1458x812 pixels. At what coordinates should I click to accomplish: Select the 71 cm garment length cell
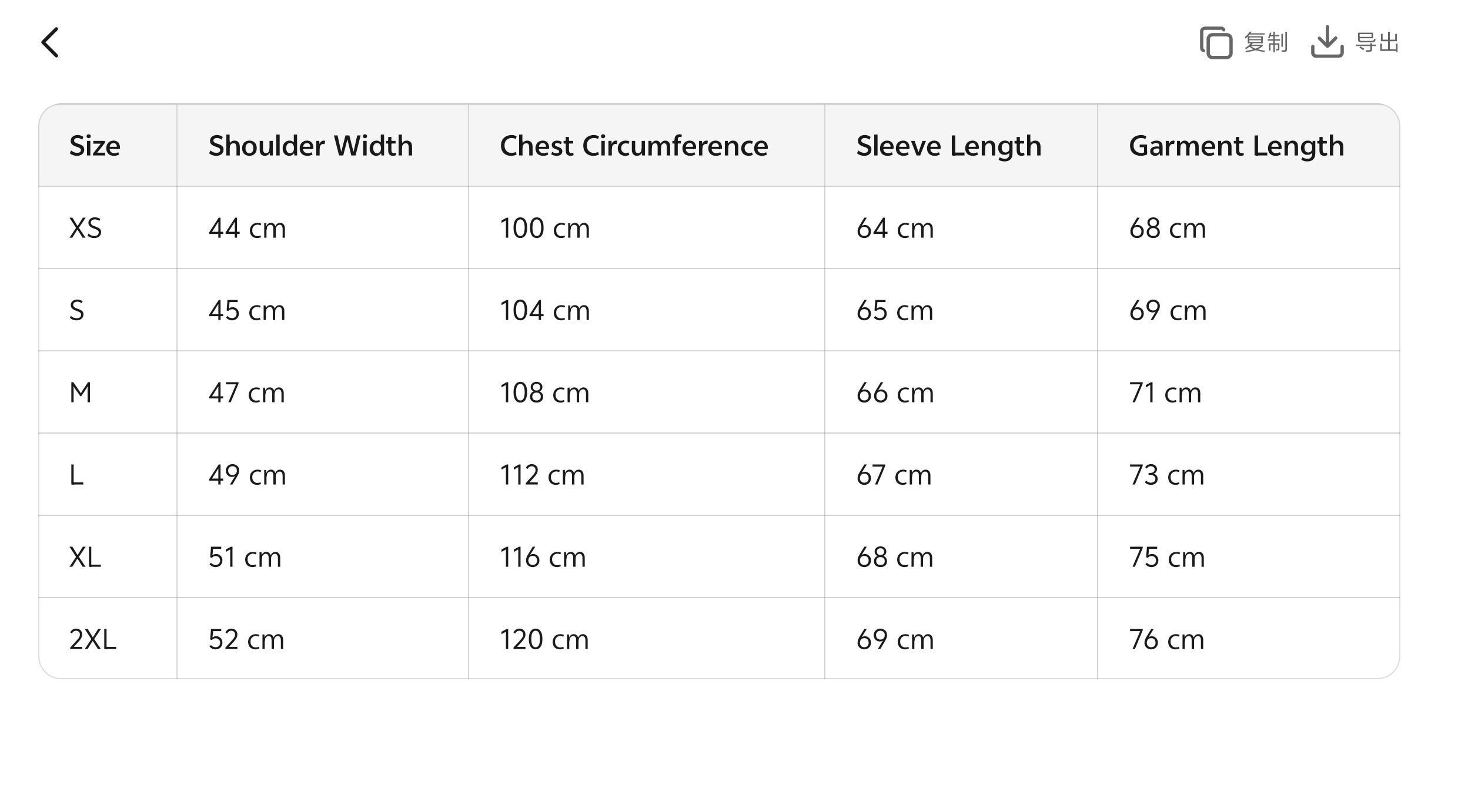coord(1165,392)
